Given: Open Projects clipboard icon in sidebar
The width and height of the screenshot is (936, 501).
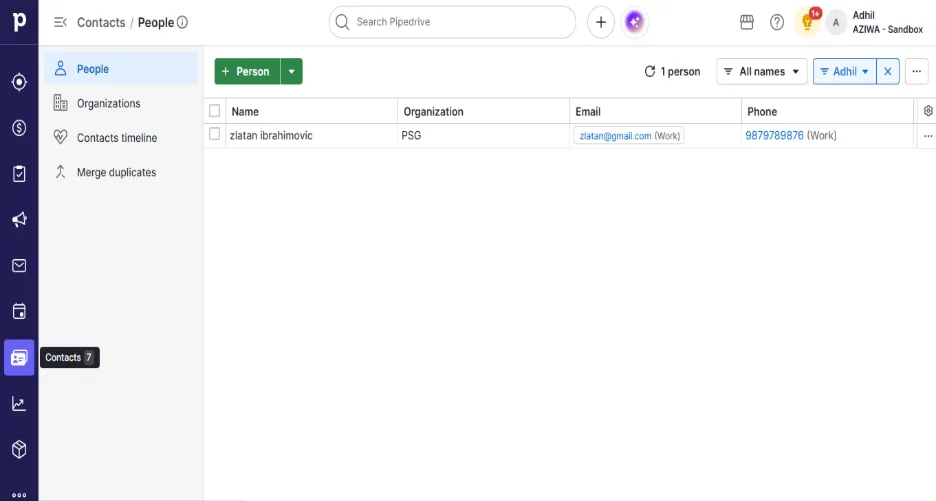Looking at the screenshot, I should pos(19,174).
